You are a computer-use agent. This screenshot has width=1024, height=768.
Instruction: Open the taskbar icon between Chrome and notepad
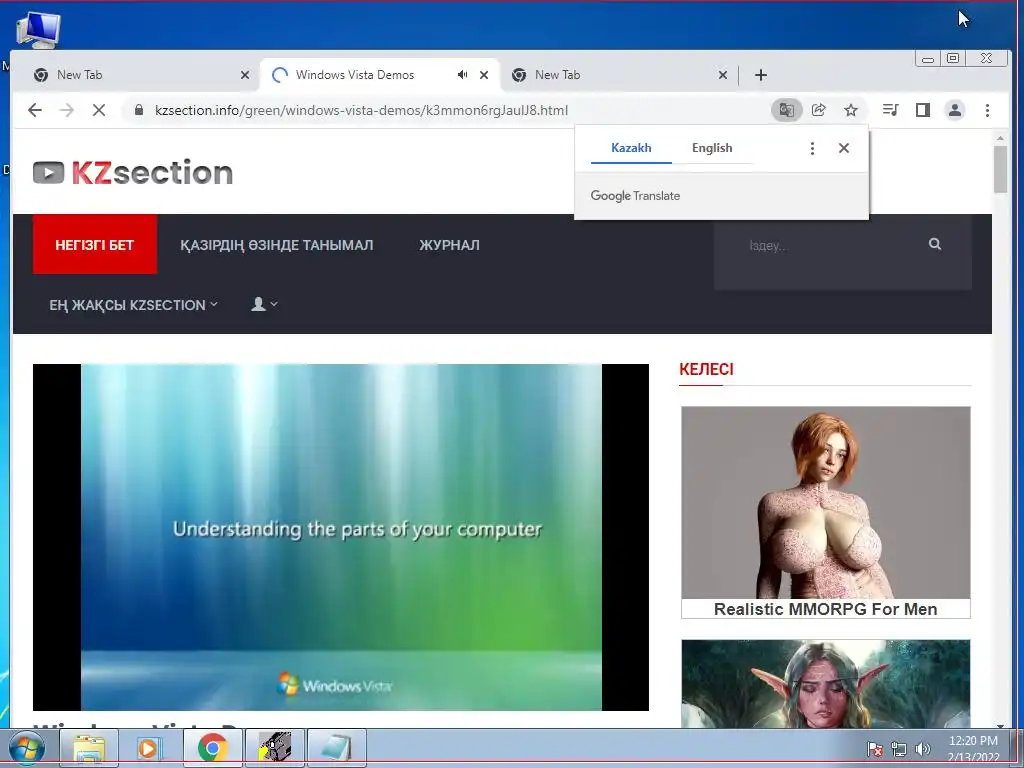tap(274, 748)
